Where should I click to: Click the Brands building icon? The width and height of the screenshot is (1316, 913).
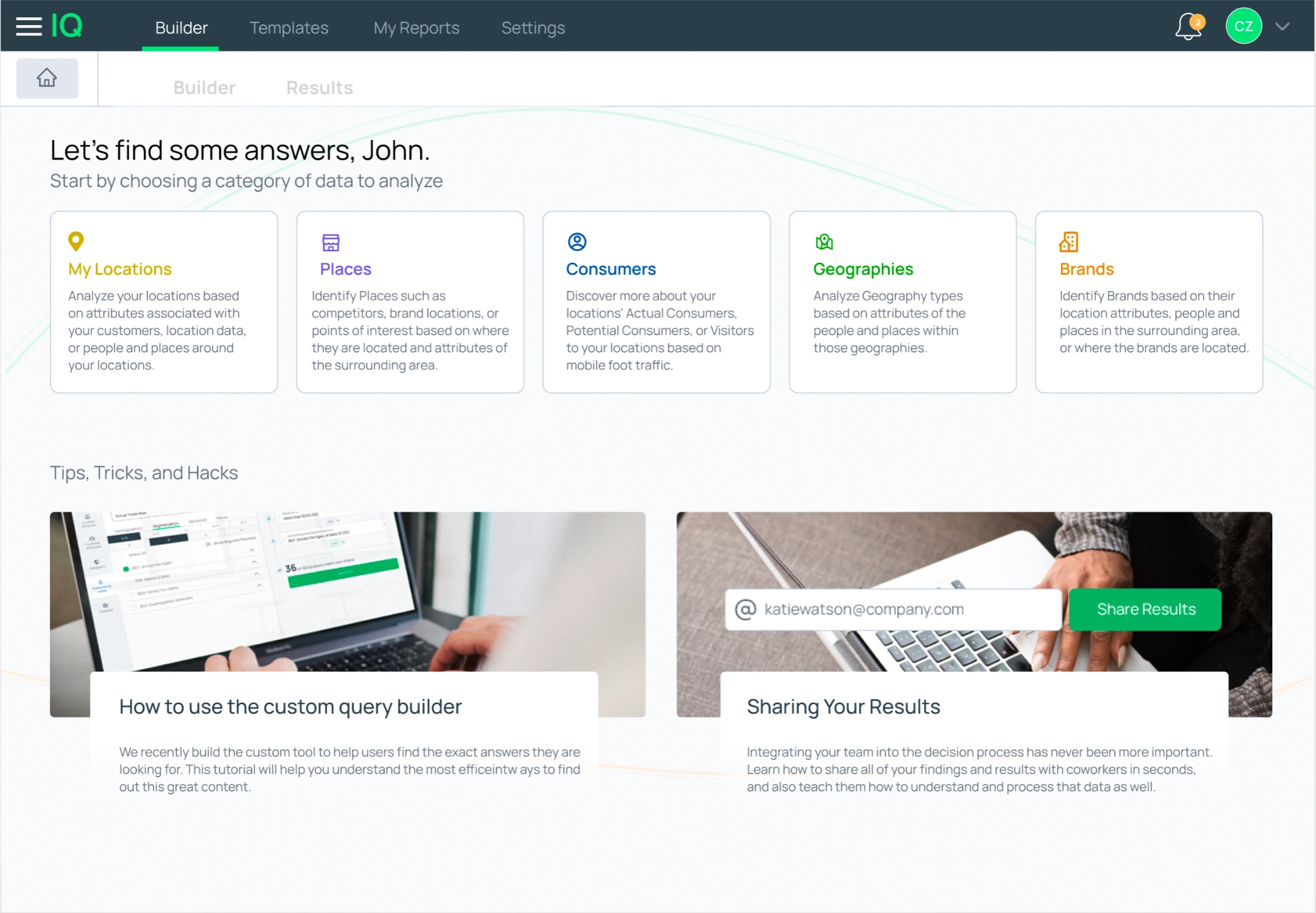pos(1069,242)
